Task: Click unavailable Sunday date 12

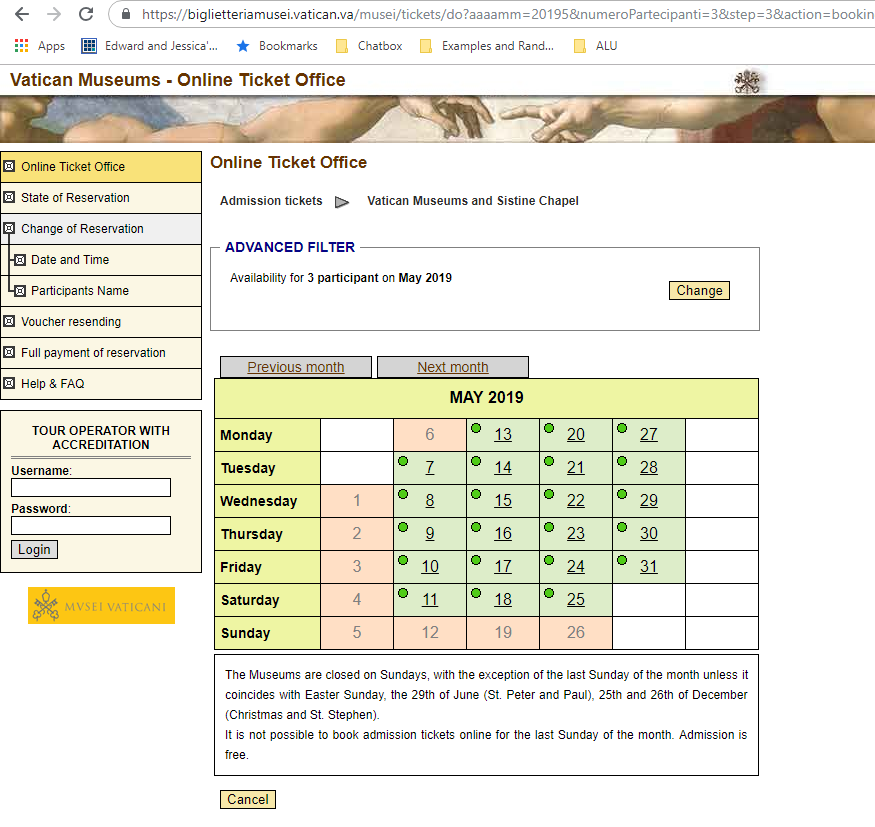Action: (x=430, y=632)
